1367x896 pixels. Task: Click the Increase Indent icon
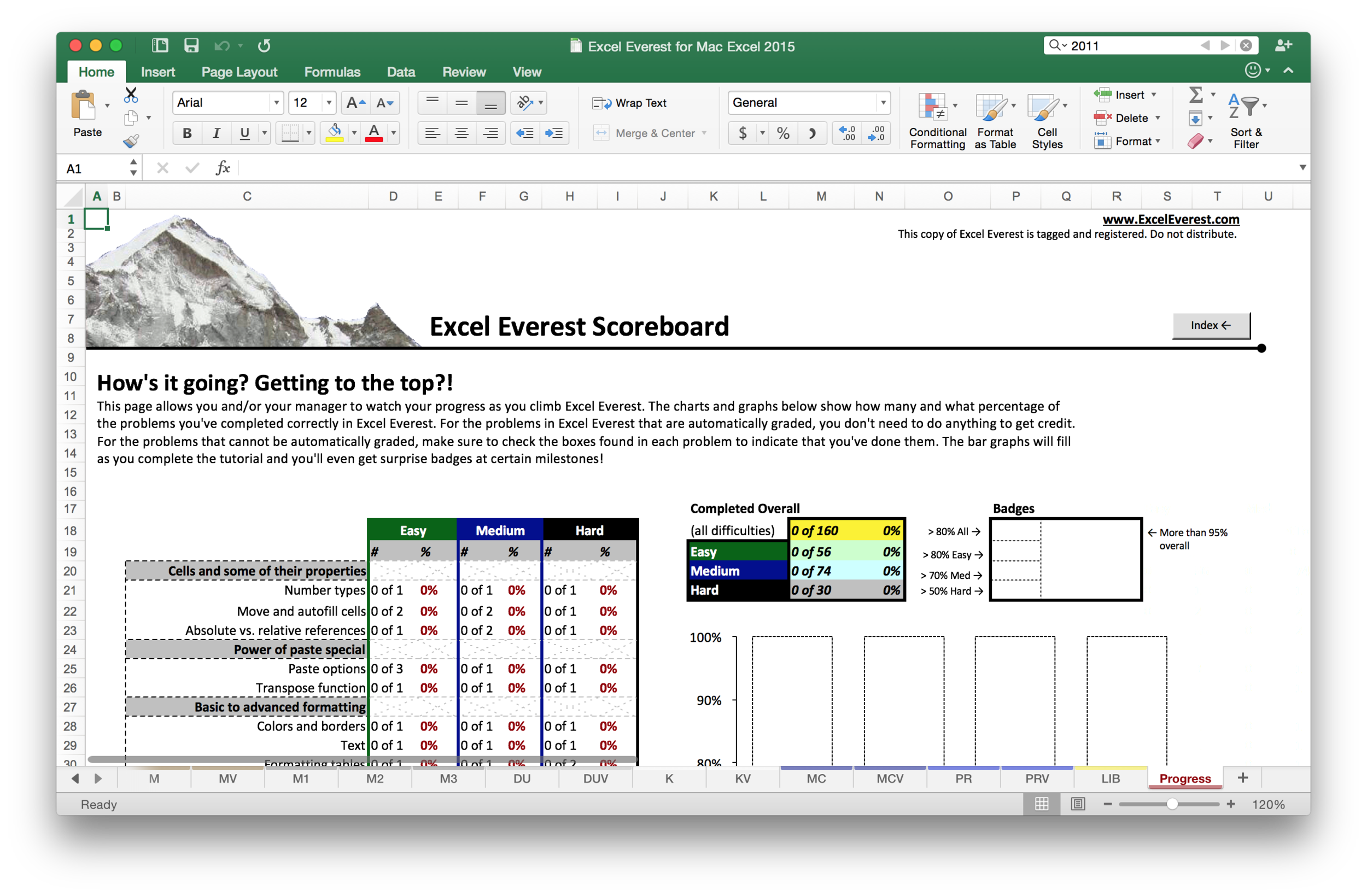pyautogui.click(x=554, y=133)
